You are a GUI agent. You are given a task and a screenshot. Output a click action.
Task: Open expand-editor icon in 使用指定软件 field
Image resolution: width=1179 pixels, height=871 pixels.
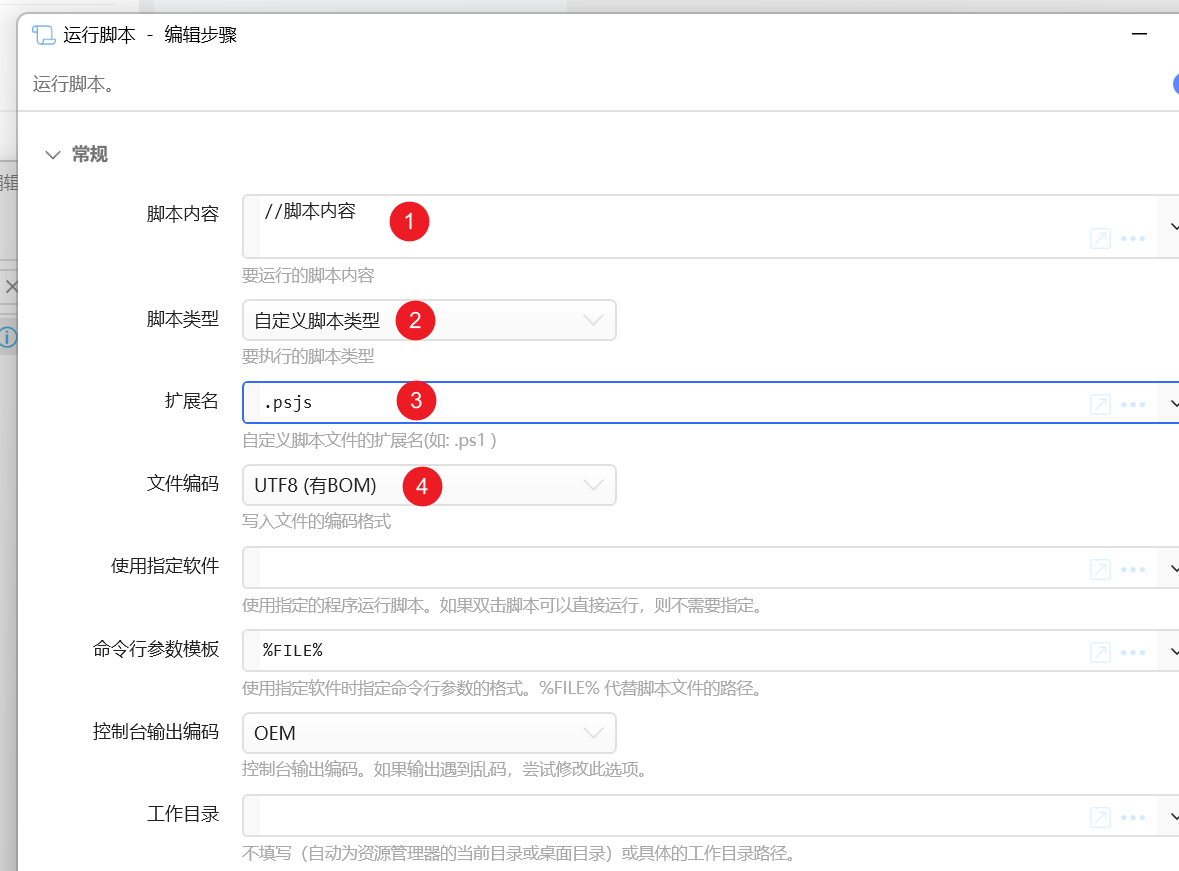(1100, 569)
